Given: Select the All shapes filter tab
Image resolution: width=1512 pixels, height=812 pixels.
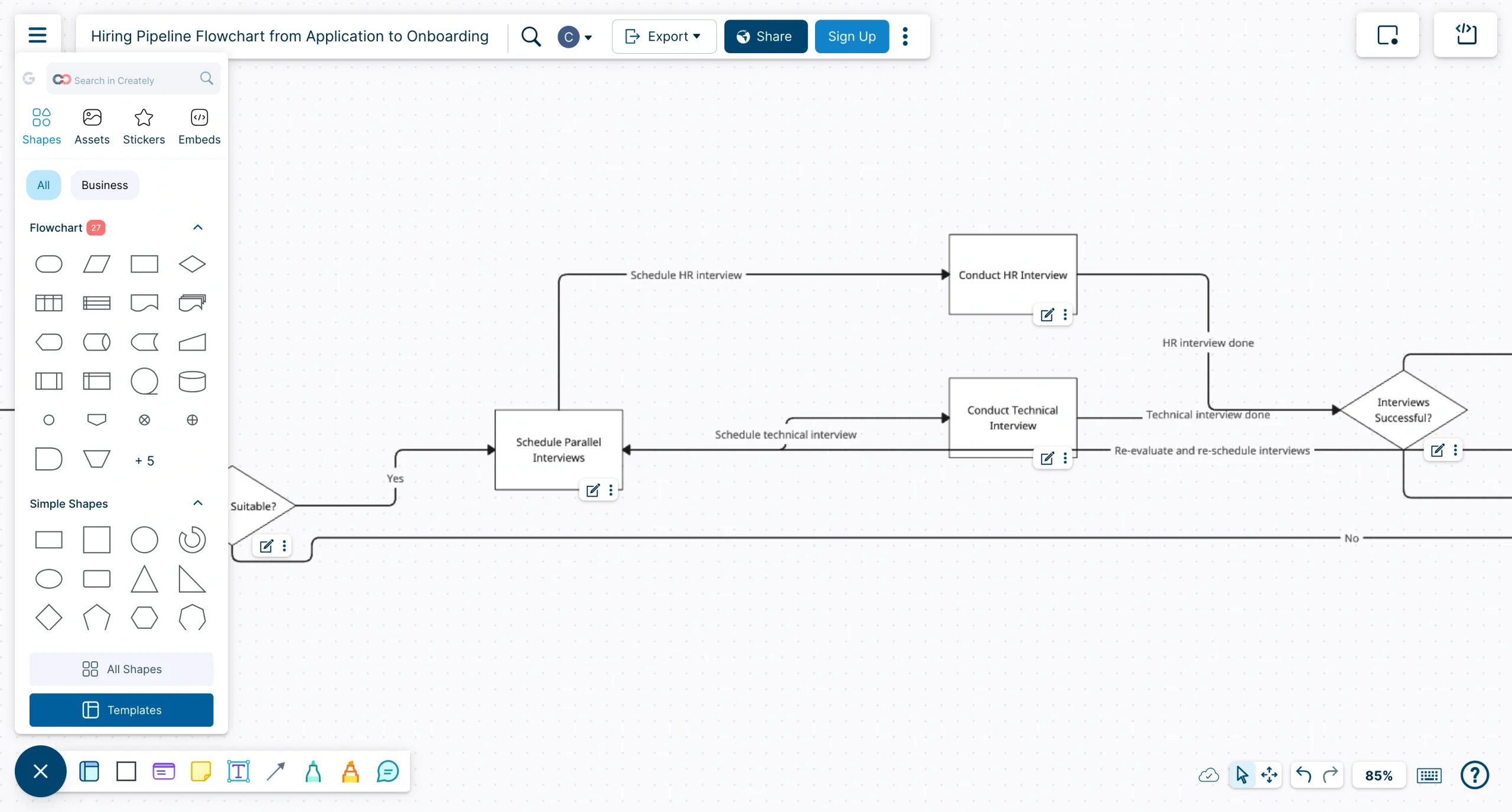Looking at the screenshot, I should tap(43, 185).
